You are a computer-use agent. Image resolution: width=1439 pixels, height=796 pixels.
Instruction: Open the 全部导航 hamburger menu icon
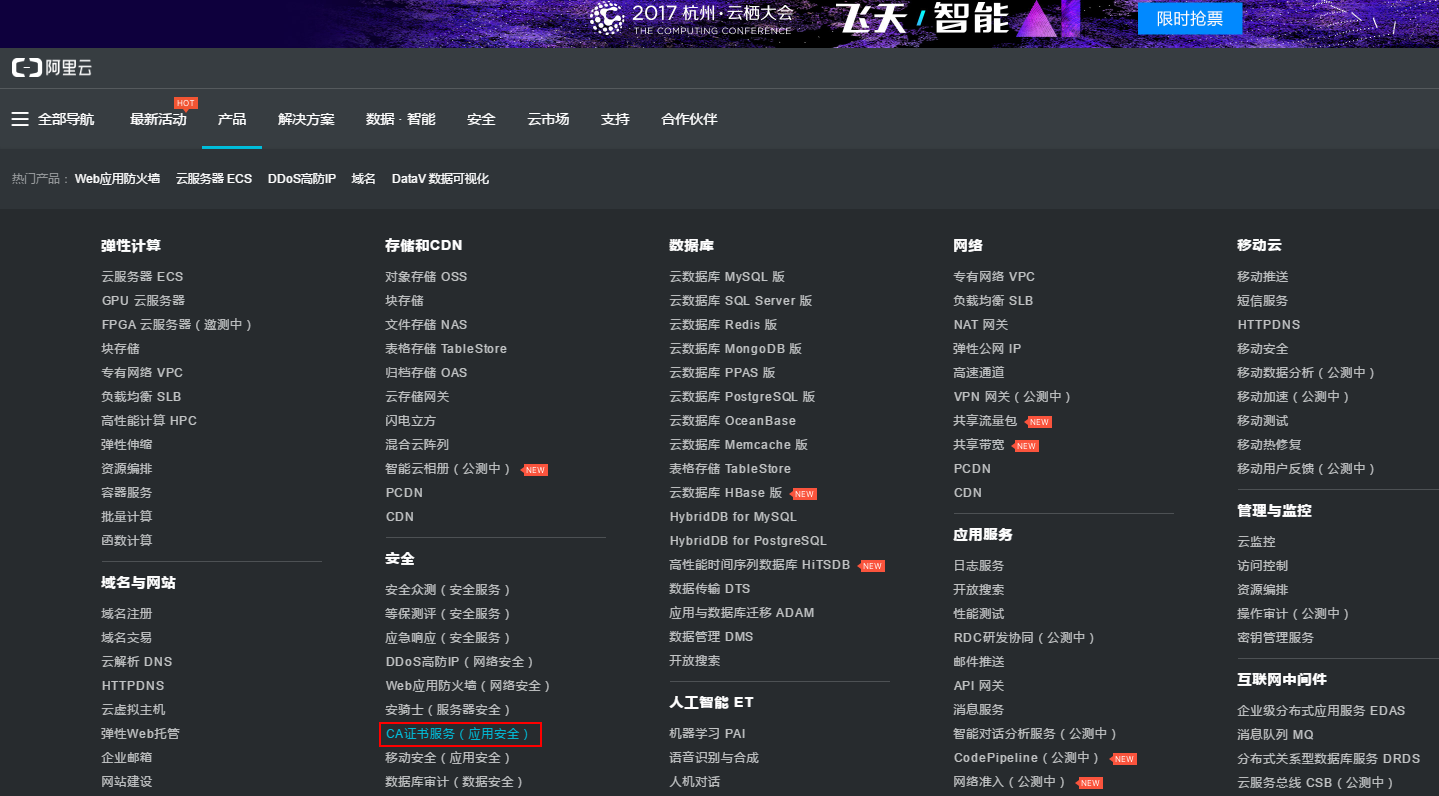(20, 119)
